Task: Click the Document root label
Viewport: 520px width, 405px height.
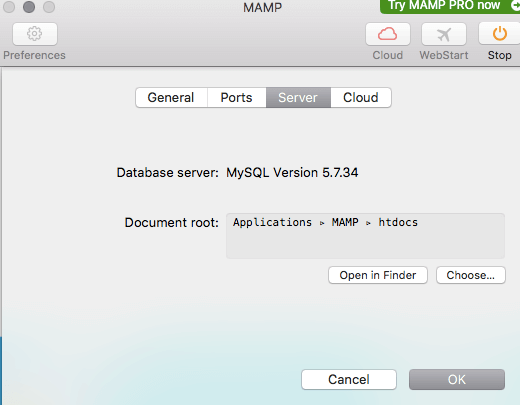Action: tap(172, 222)
